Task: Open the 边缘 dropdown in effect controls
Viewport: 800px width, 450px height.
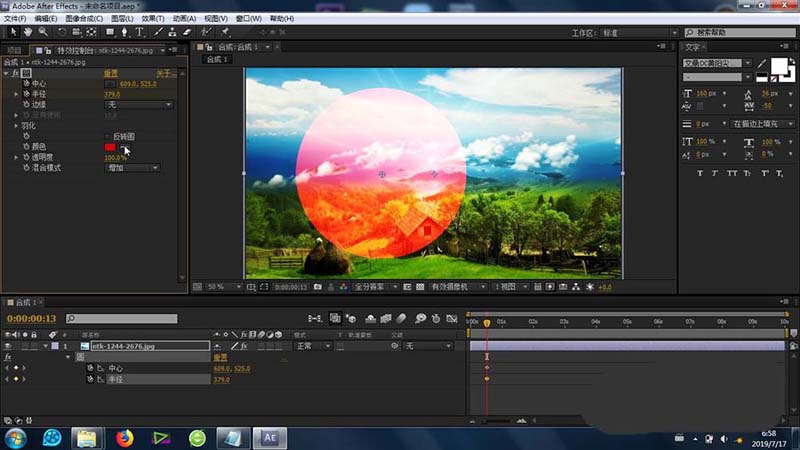Action: click(x=138, y=104)
